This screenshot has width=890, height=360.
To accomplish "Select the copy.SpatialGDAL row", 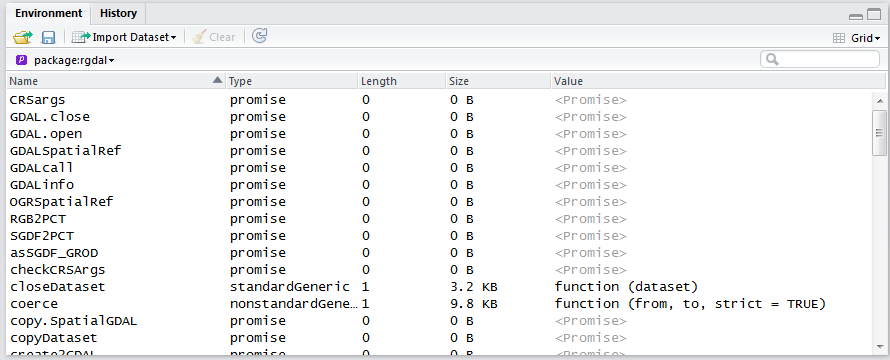I will tap(439, 321).
